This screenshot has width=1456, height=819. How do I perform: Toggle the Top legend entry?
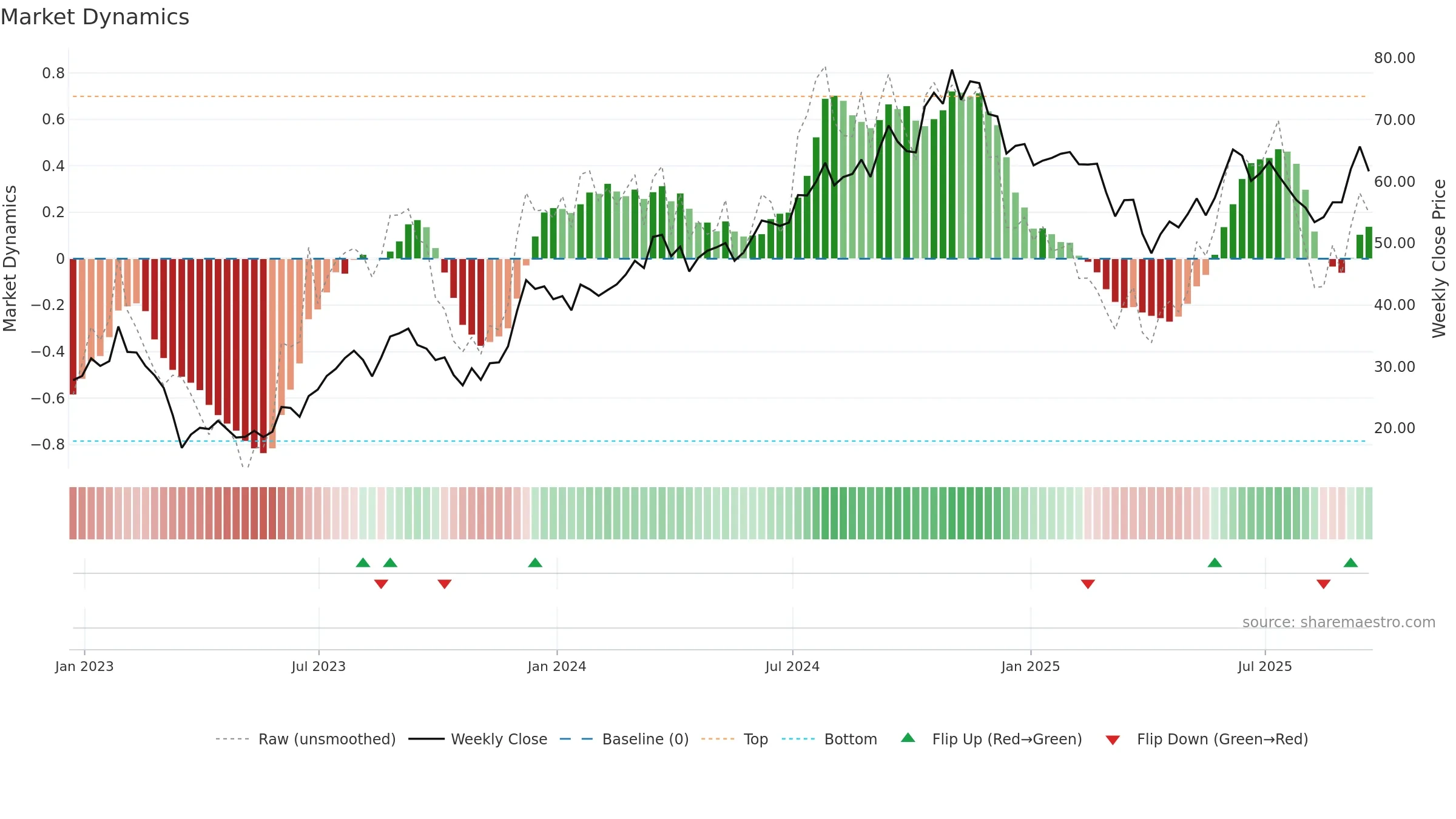734,739
